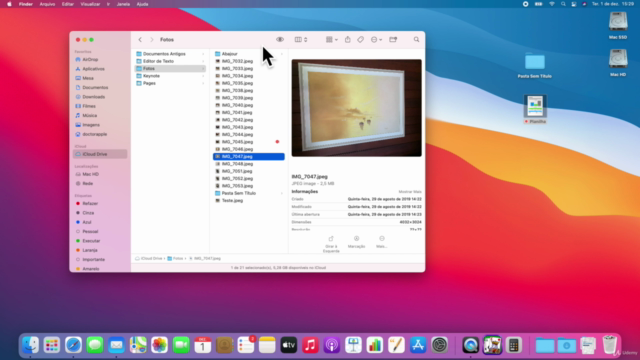Click the new folder toolbar icon
The height and width of the screenshot is (360, 640).
pyautogui.click(x=393, y=40)
